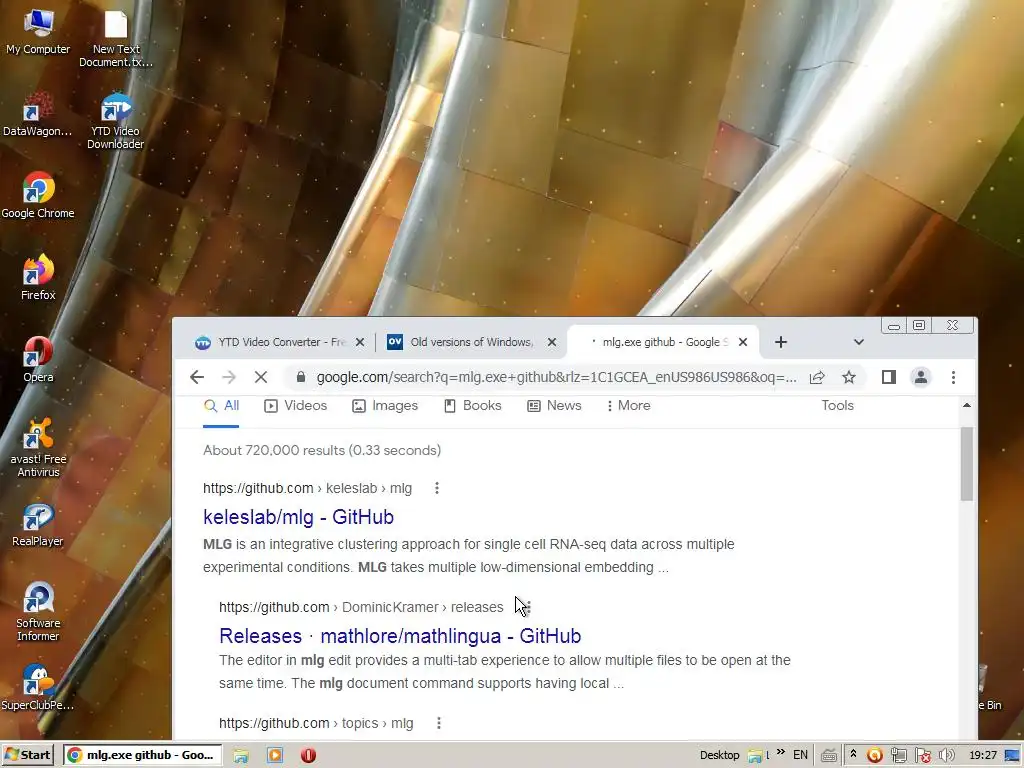Screen dimensions: 1024x768
Task: Open New Text Document file icon
Action: [x=116, y=38]
